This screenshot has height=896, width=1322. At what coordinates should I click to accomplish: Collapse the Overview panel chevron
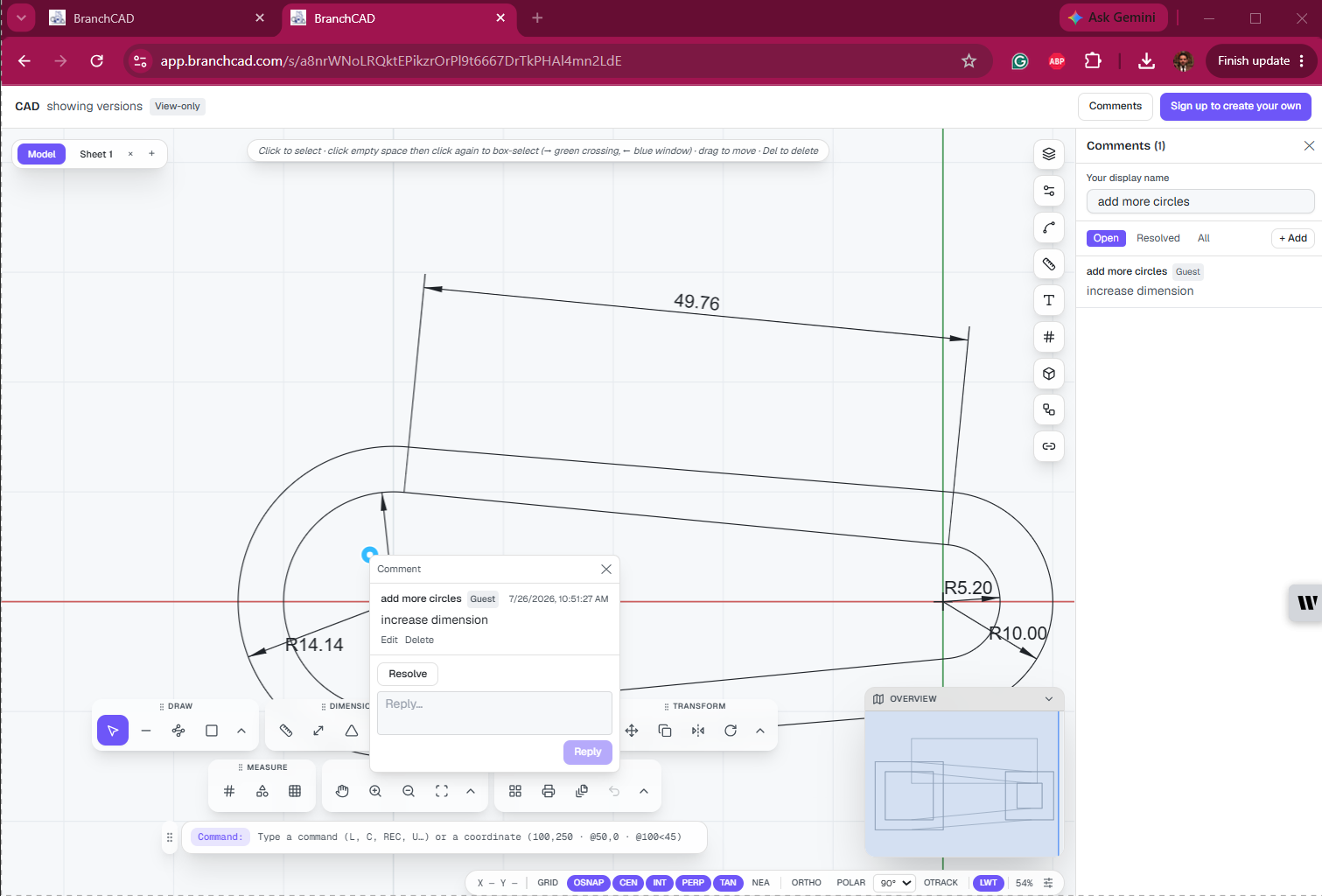[x=1049, y=699]
